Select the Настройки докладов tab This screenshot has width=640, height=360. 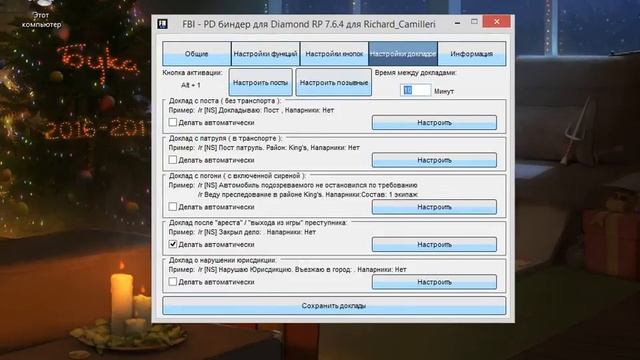(x=403, y=53)
